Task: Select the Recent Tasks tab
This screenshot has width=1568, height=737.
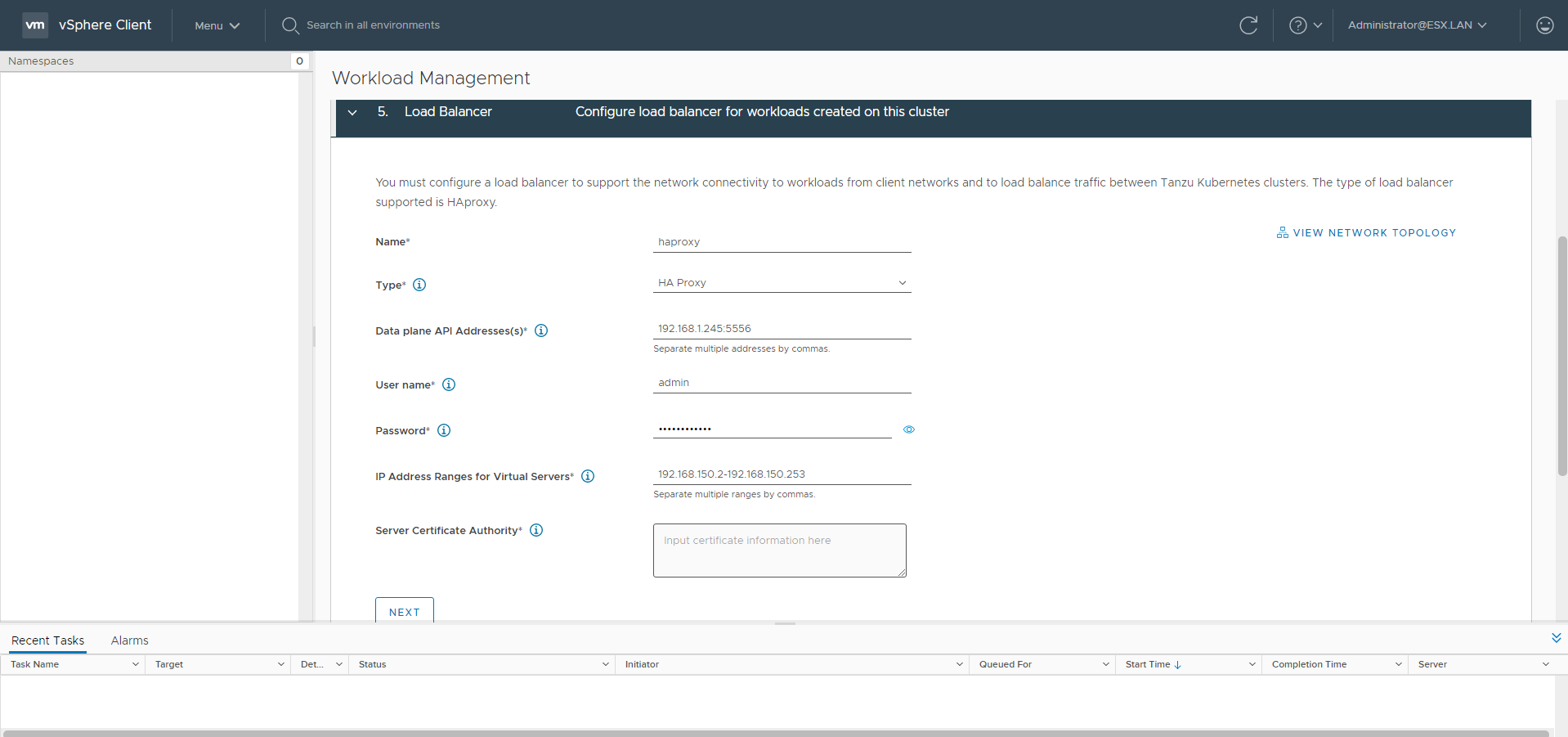Action: click(x=47, y=640)
